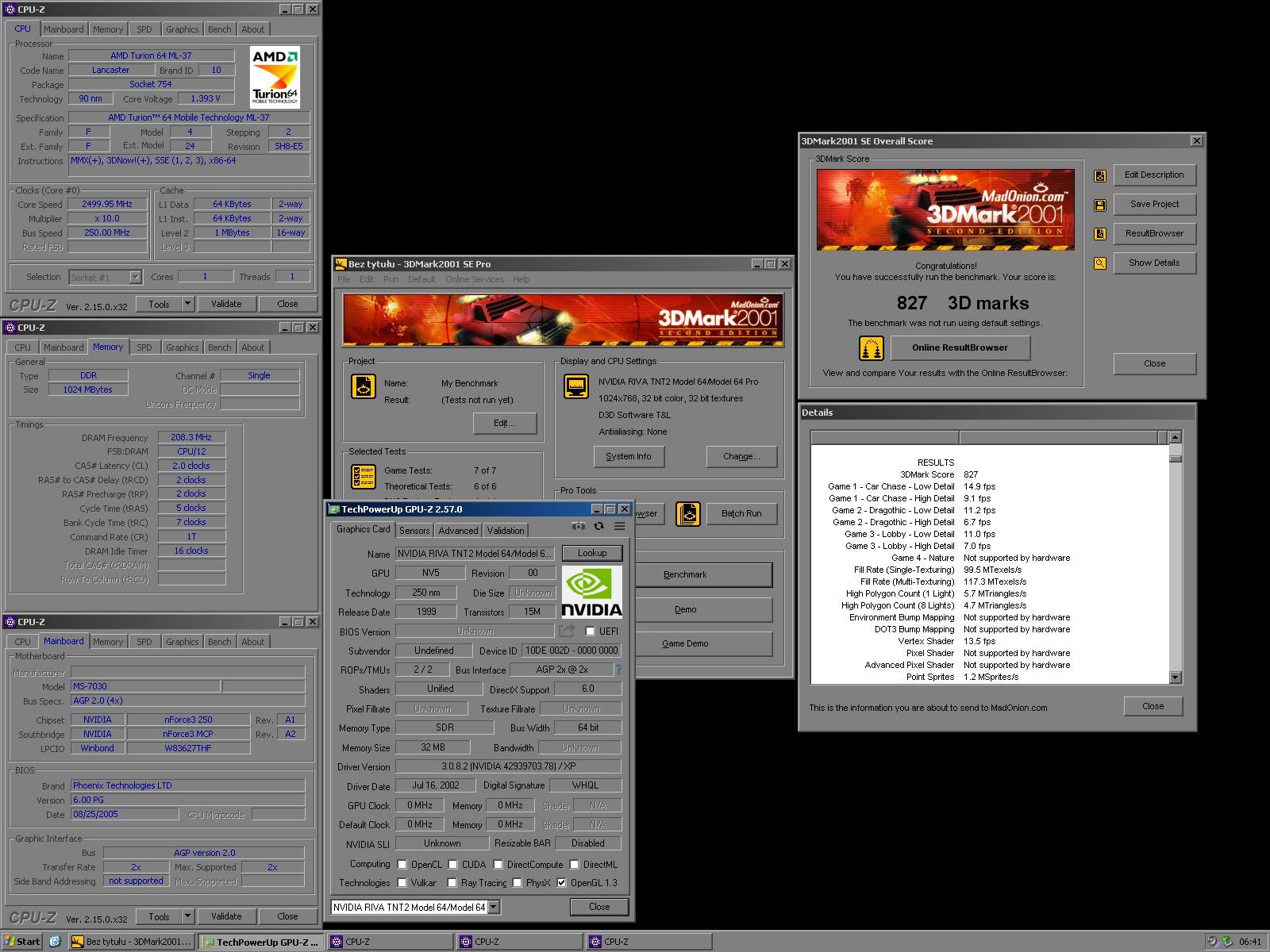Click the Online ResultBrowser trees icon

872,348
